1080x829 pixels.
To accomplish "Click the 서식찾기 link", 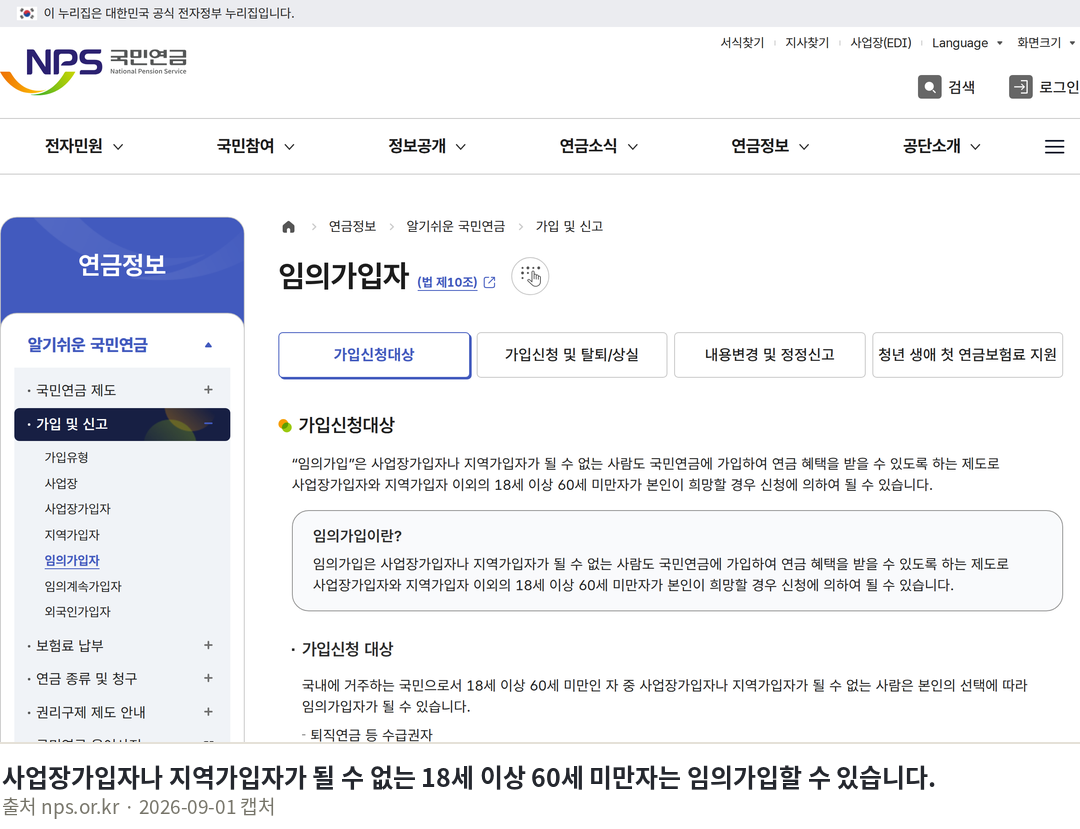I will pyautogui.click(x=742, y=43).
